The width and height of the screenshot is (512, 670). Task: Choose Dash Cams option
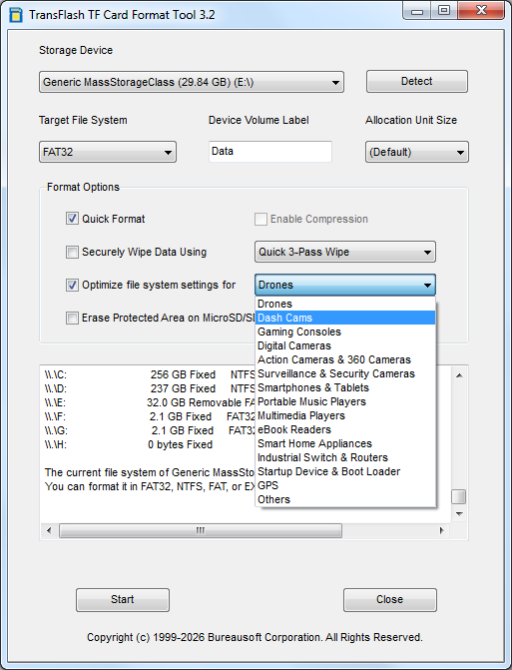[345, 317]
